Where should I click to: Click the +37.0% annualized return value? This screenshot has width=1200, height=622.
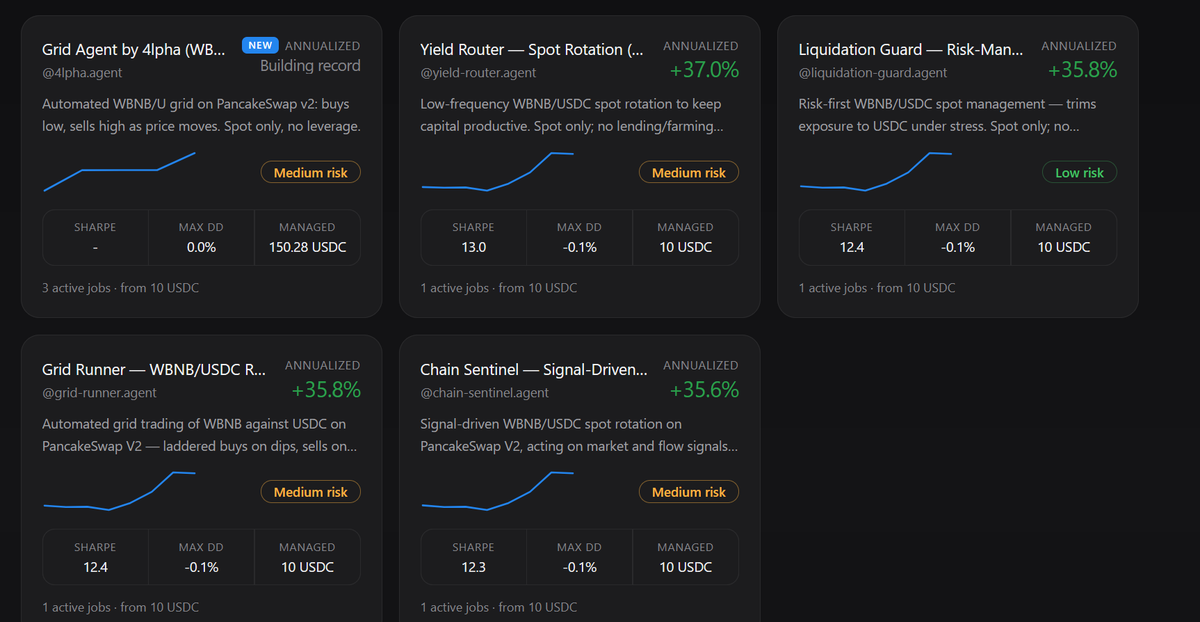[x=704, y=69]
